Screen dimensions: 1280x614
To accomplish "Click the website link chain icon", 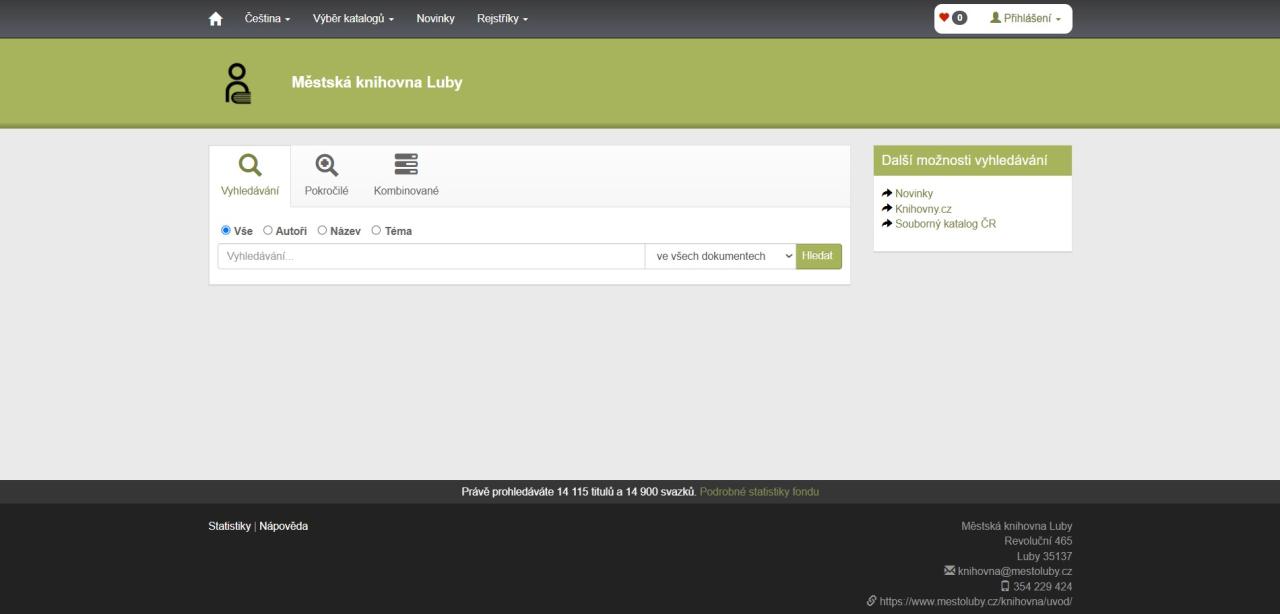I will [x=872, y=601].
